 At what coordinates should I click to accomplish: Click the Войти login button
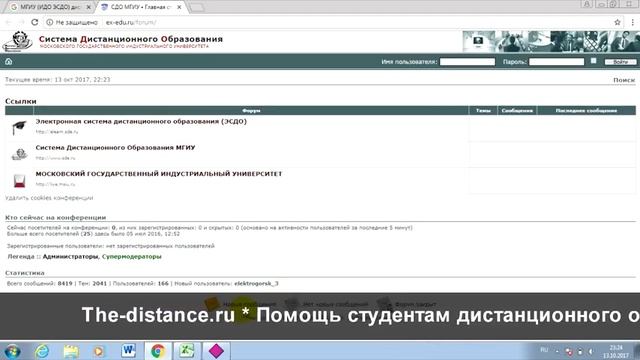[620, 62]
